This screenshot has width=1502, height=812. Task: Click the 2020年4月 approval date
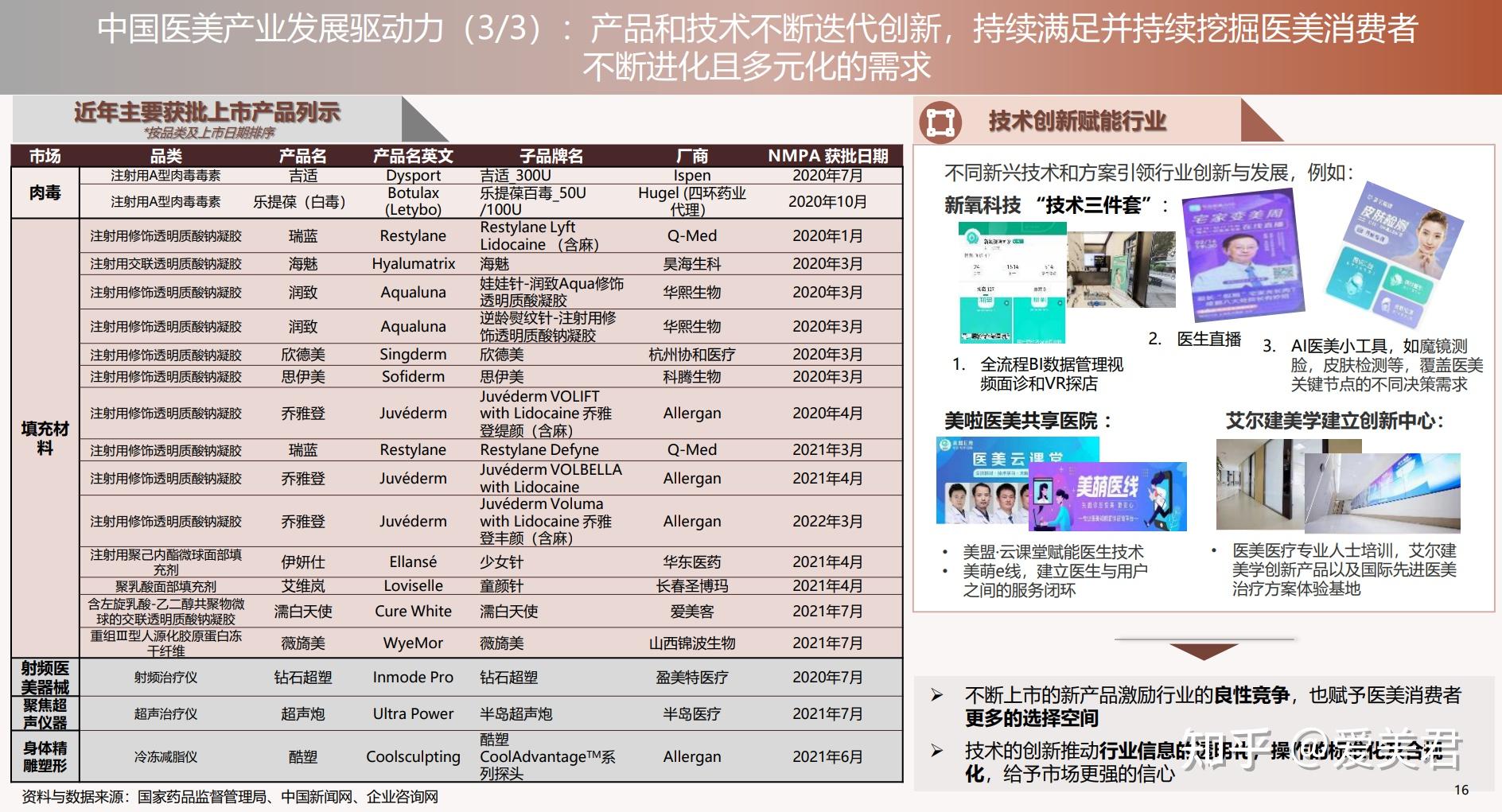tap(827, 413)
